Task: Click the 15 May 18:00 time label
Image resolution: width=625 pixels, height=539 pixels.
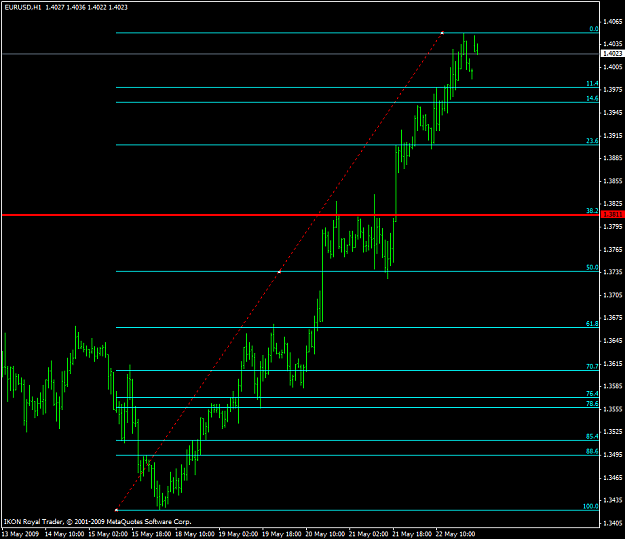Action: (151, 534)
